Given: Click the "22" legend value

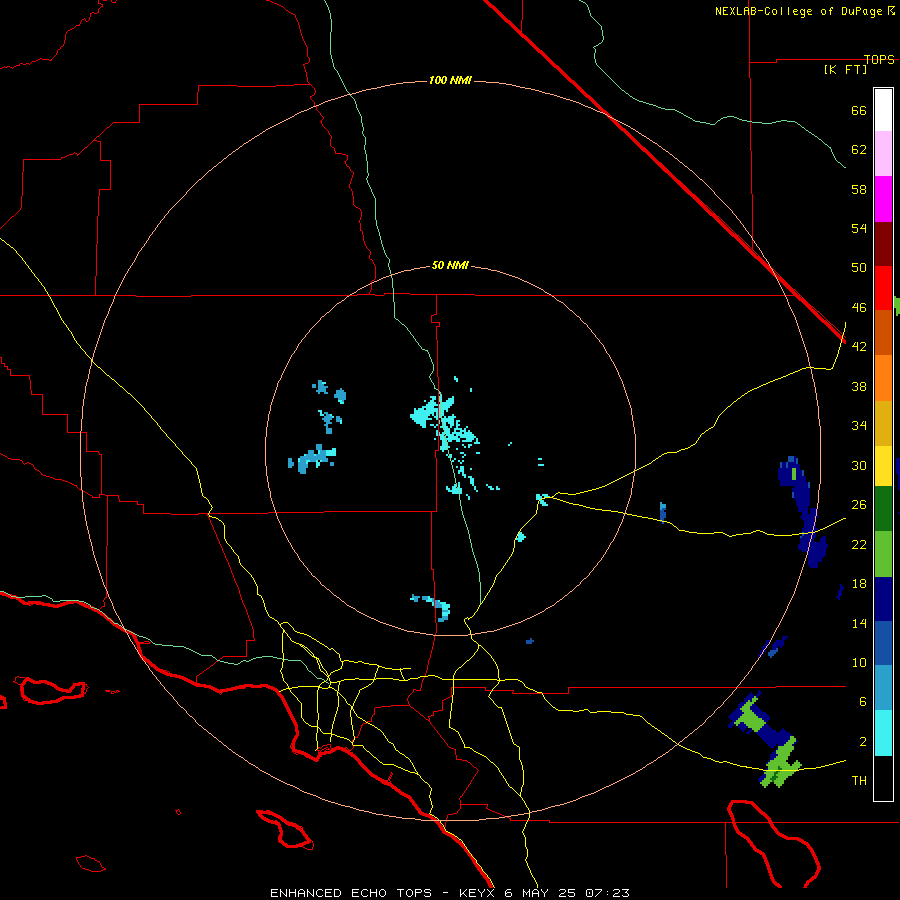Looking at the screenshot, I should [859, 544].
